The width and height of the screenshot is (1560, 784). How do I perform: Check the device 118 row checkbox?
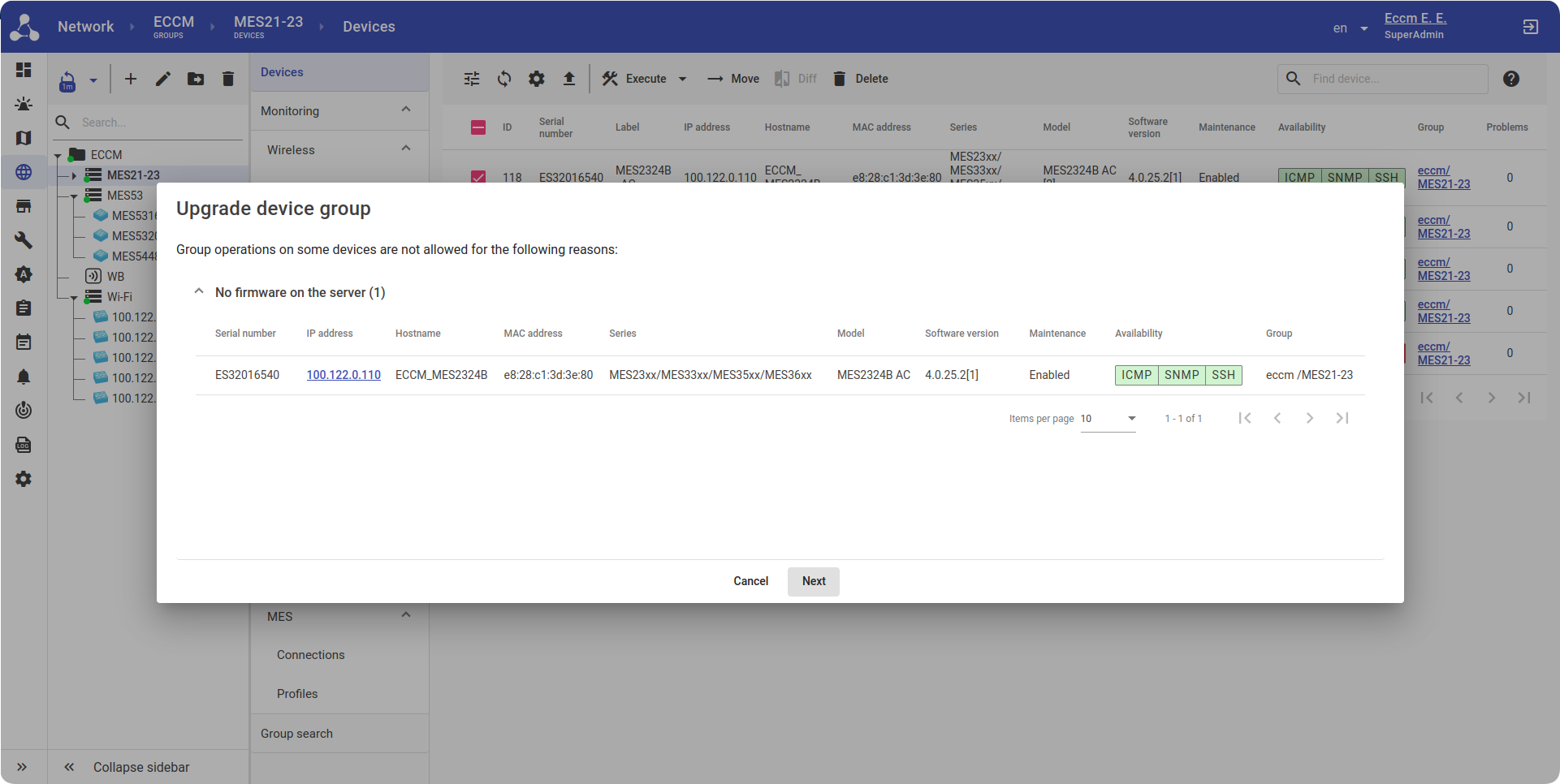478,177
